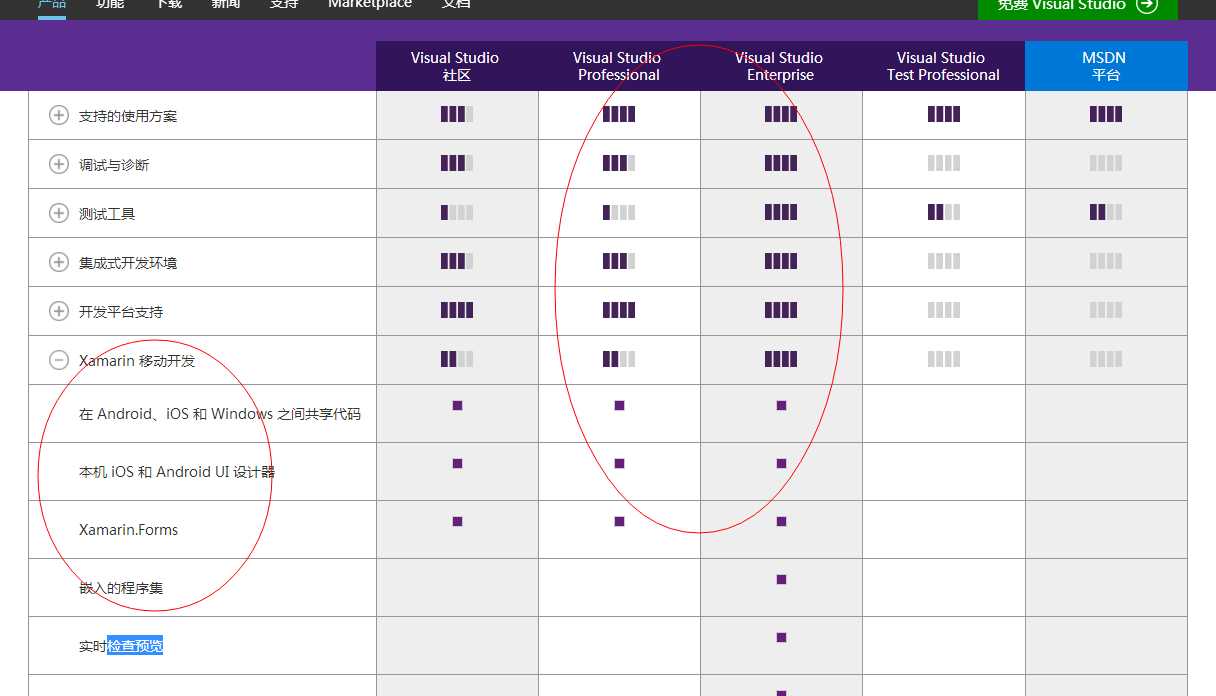Collapse the Xamarin 移动开发 row

coord(59,360)
